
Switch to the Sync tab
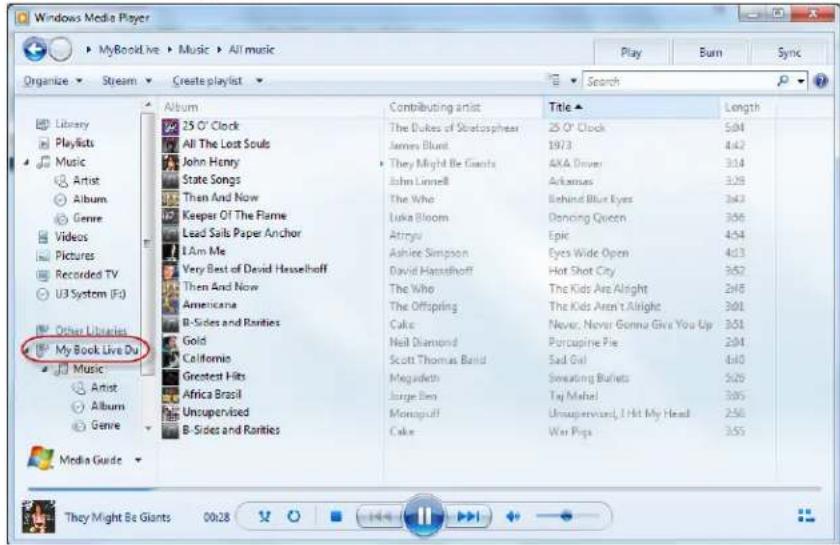(789, 53)
